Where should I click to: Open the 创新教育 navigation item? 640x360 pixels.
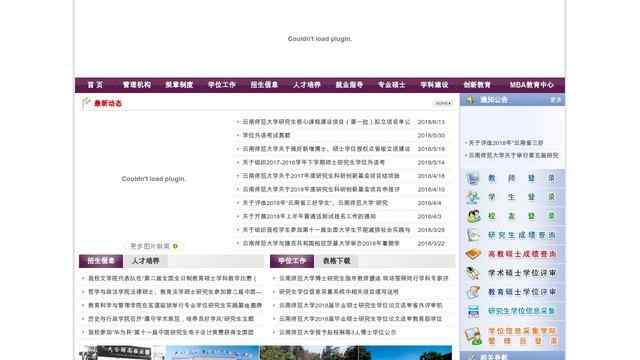[x=477, y=85]
